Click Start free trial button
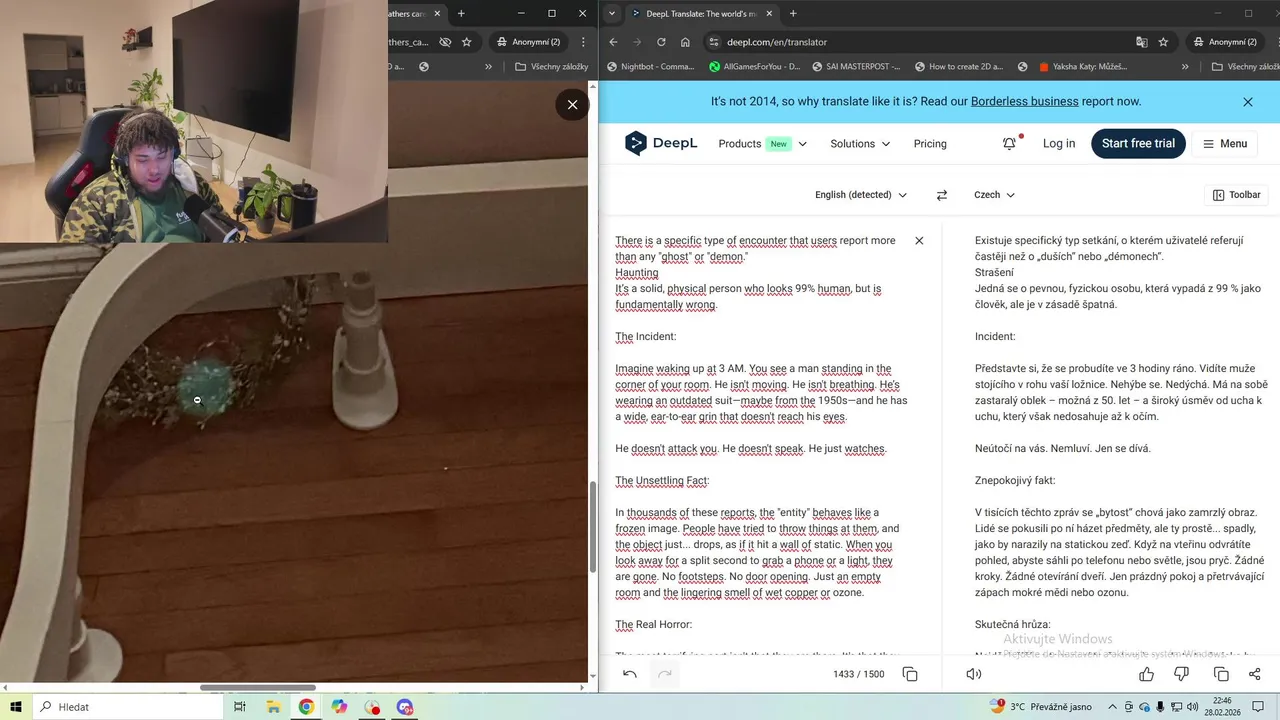 pyautogui.click(x=1138, y=144)
